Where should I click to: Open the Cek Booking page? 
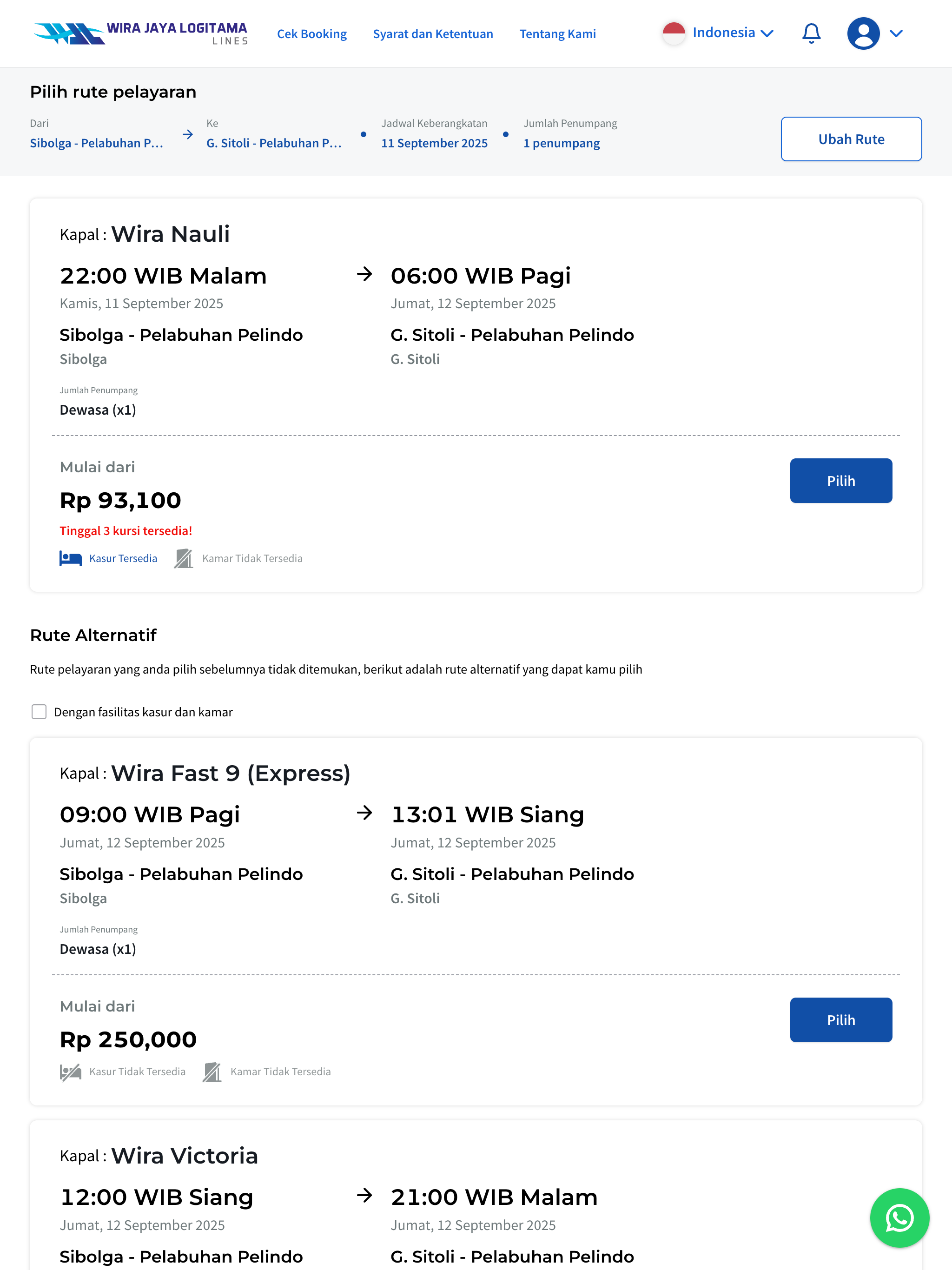312,34
